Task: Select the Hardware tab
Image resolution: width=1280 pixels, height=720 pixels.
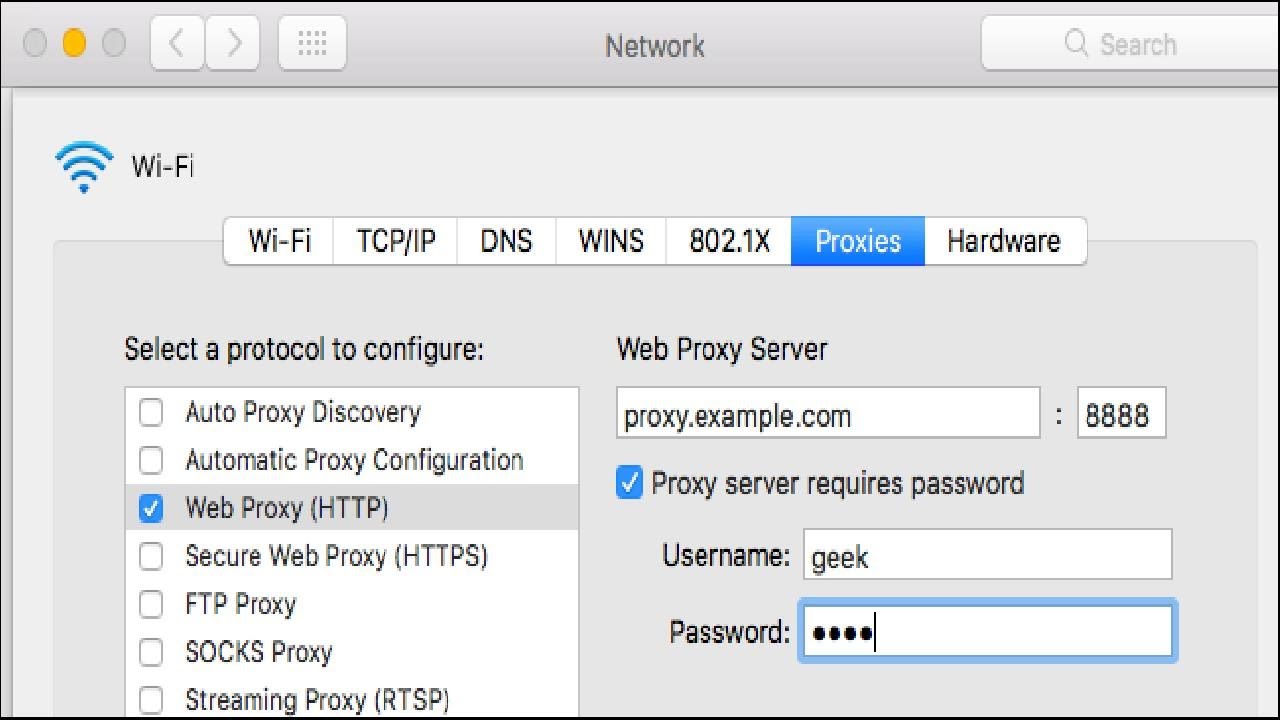Action: coord(1003,241)
